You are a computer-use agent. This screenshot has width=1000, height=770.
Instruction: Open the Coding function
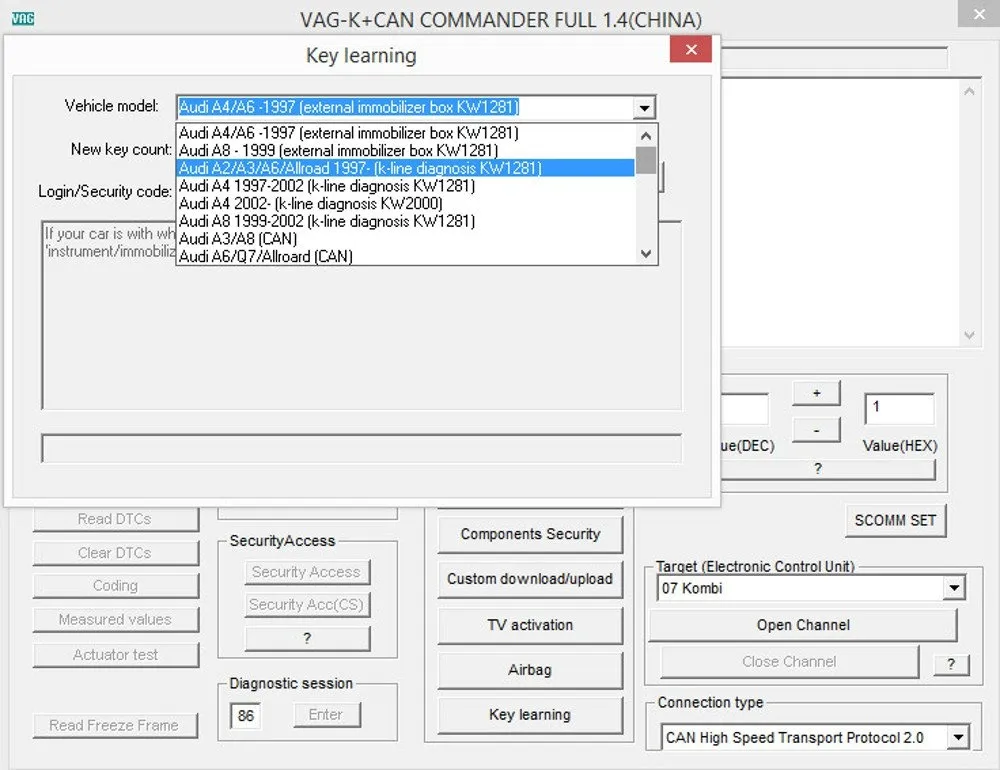tap(116, 586)
